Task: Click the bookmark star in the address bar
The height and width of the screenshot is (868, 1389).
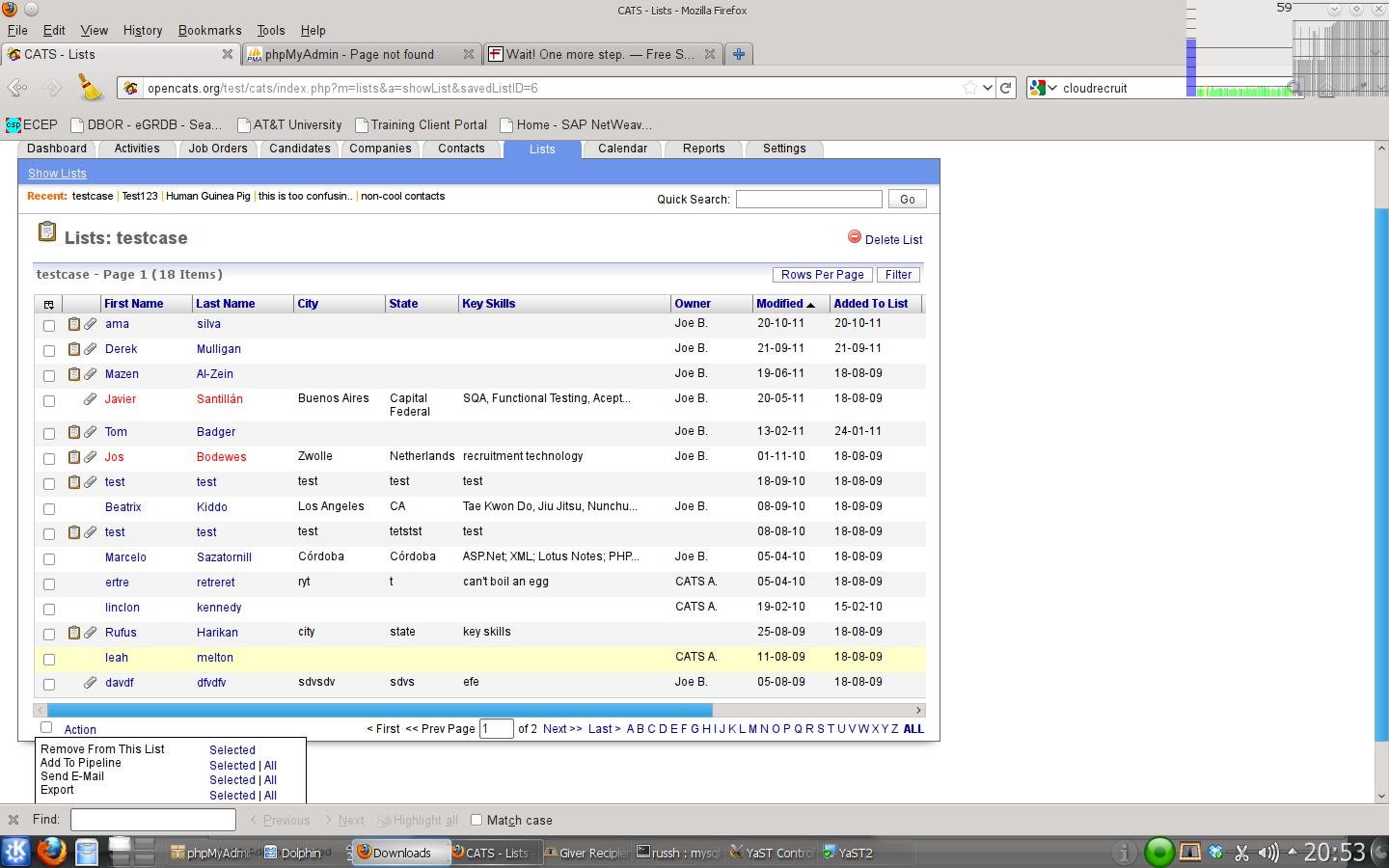Action: coord(969,88)
